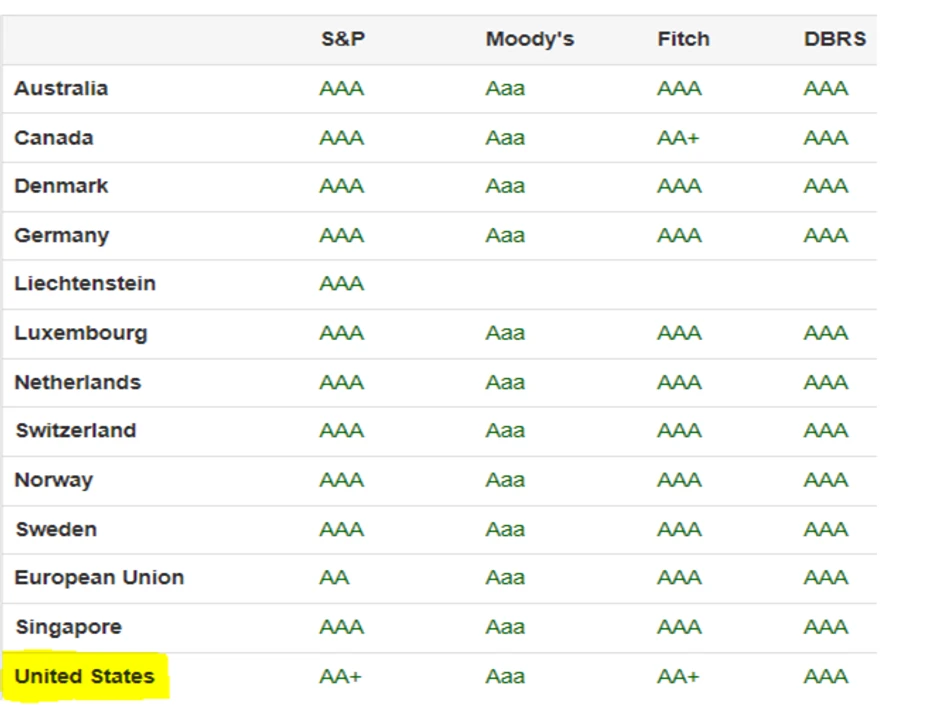Viewport: 940px width, 711px height.
Task: Click United States' AA+ S&P rating
Action: pyautogui.click(x=340, y=676)
